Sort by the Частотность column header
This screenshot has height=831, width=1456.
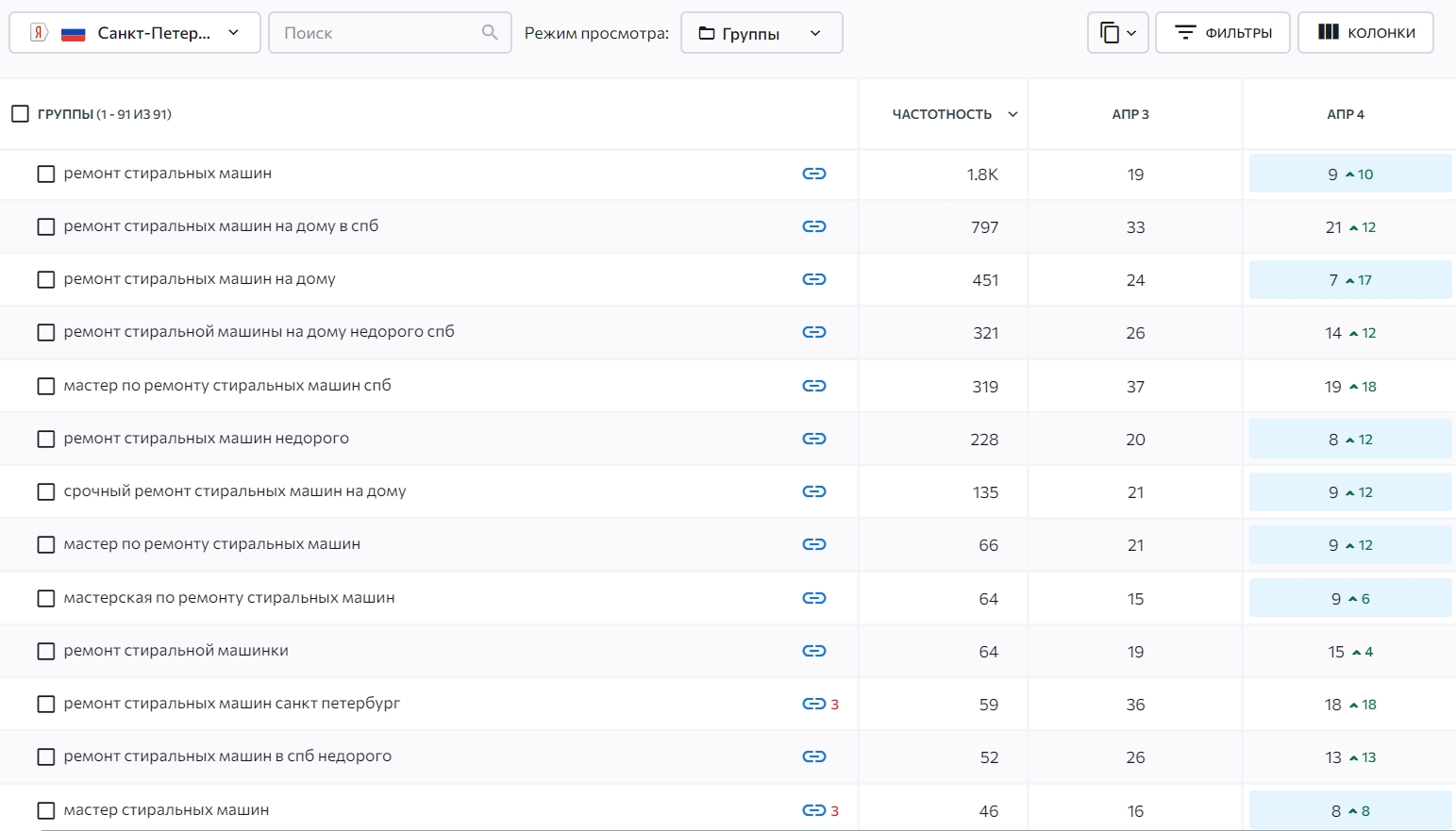[942, 114]
